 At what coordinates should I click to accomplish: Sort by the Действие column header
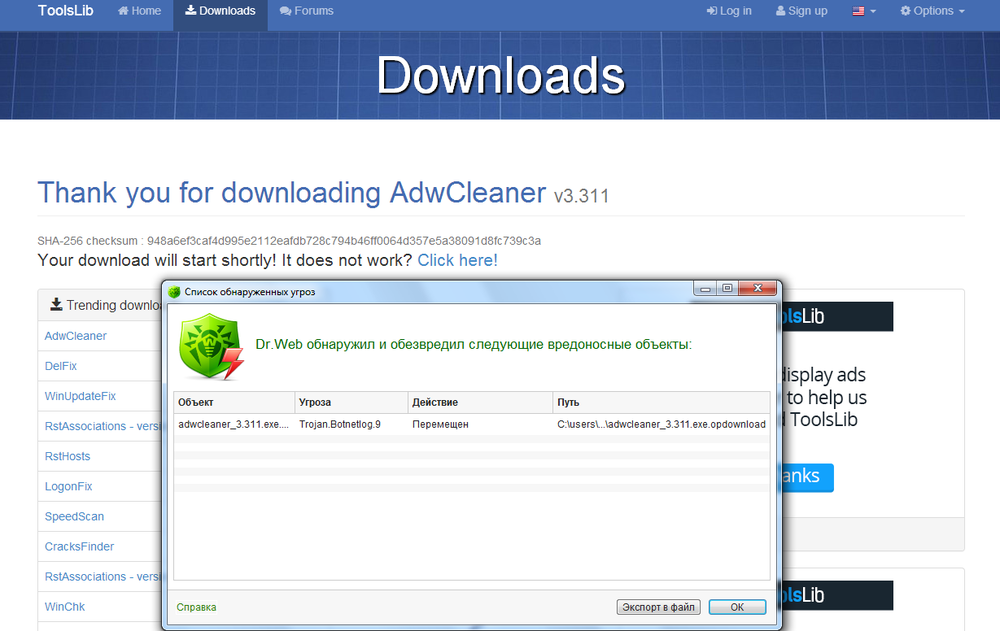coord(480,402)
